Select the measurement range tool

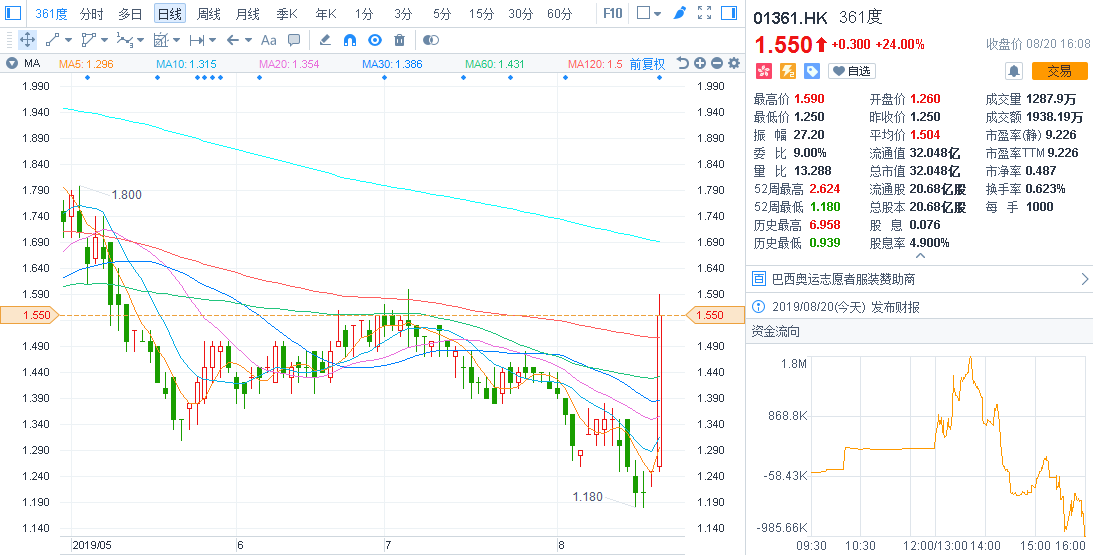point(161,40)
